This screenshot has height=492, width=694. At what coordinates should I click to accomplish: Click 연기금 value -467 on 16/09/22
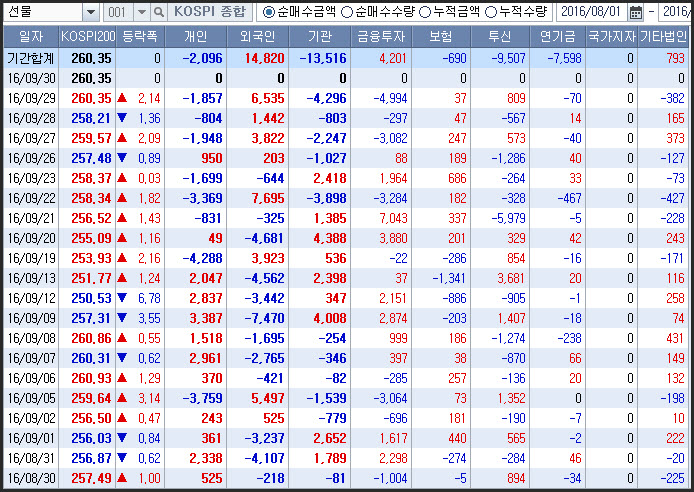[x=570, y=198]
